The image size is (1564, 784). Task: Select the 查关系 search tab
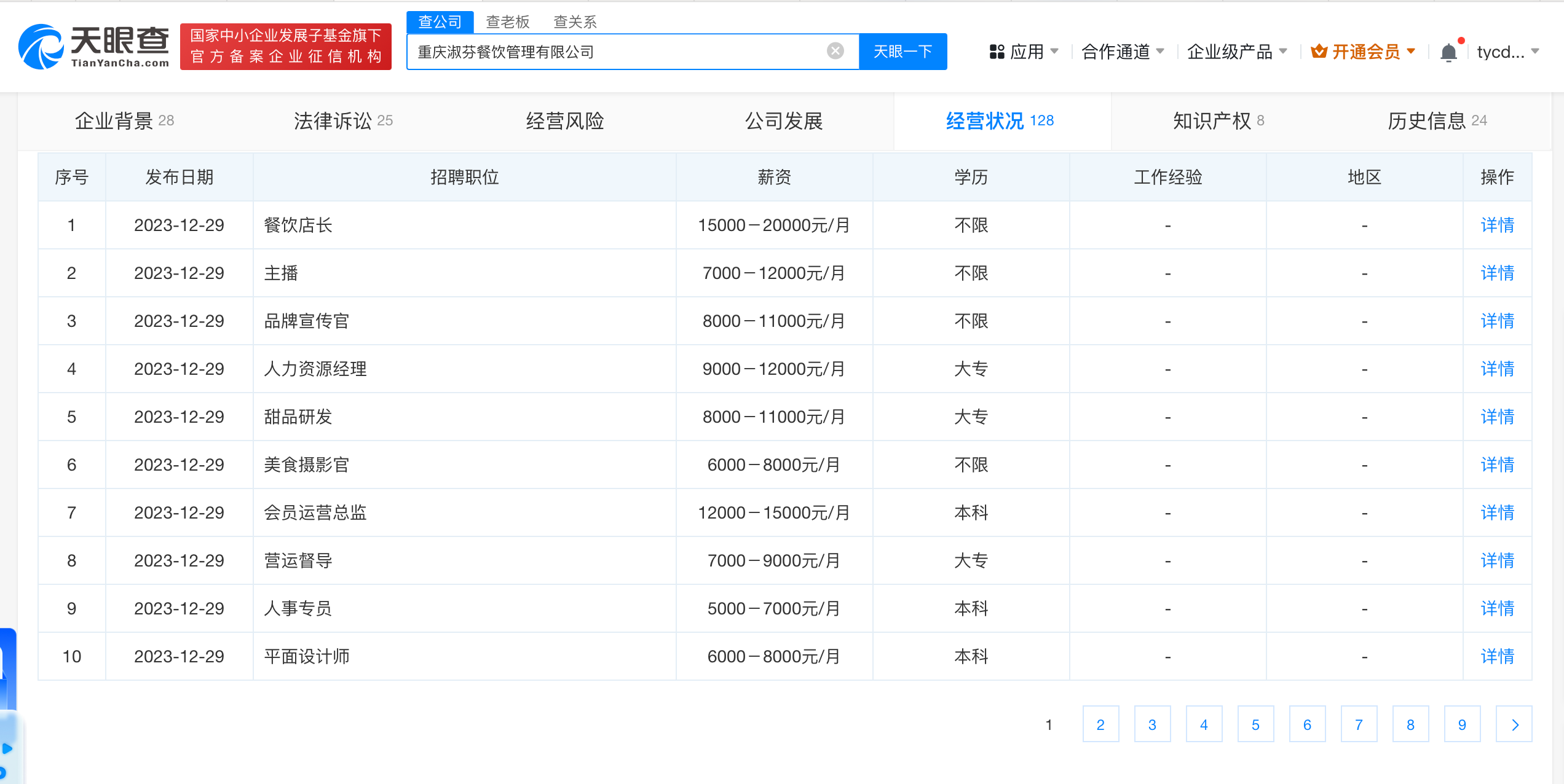click(x=575, y=22)
